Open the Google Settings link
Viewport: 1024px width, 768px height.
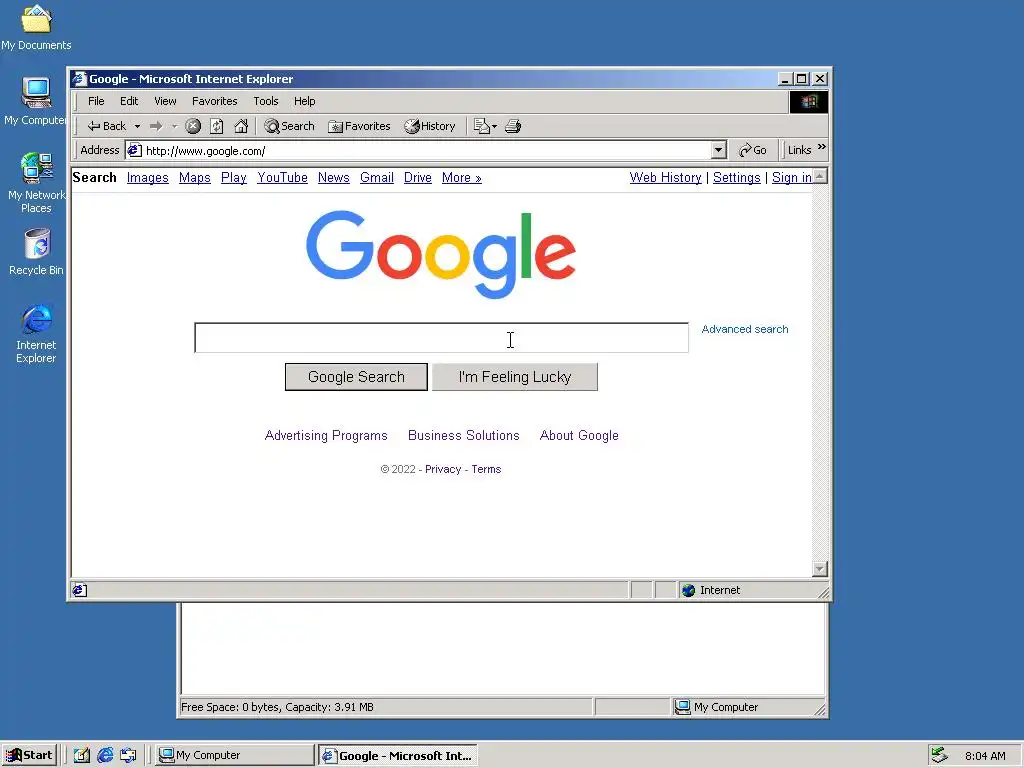737,178
